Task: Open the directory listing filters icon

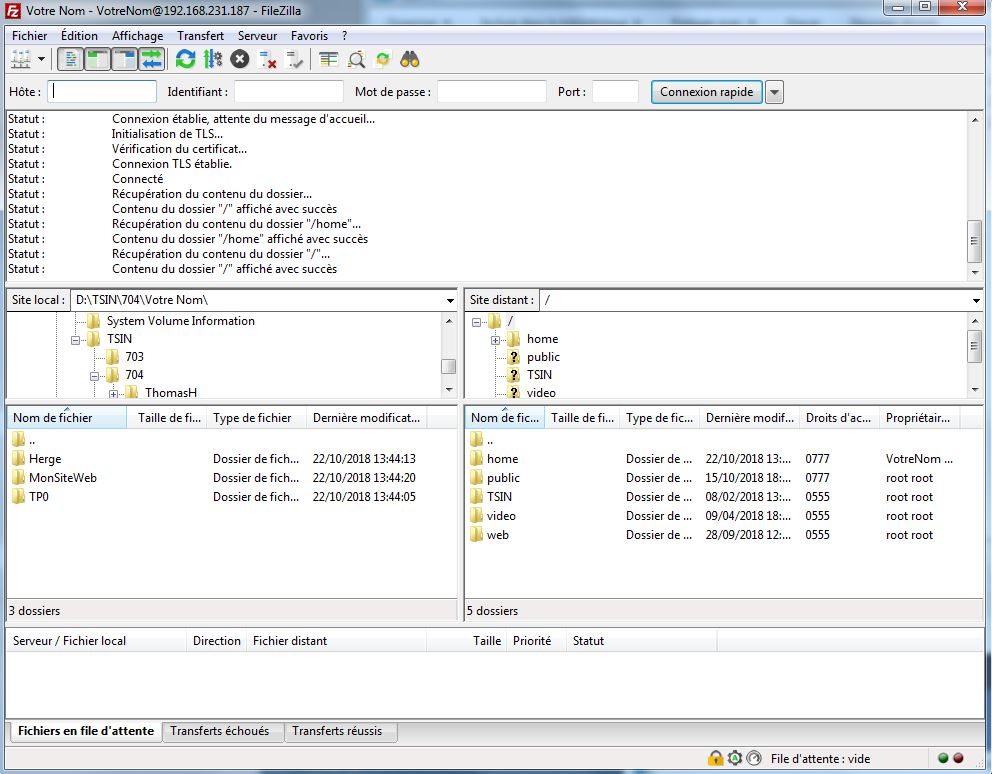Action: click(x=329, y=60)
